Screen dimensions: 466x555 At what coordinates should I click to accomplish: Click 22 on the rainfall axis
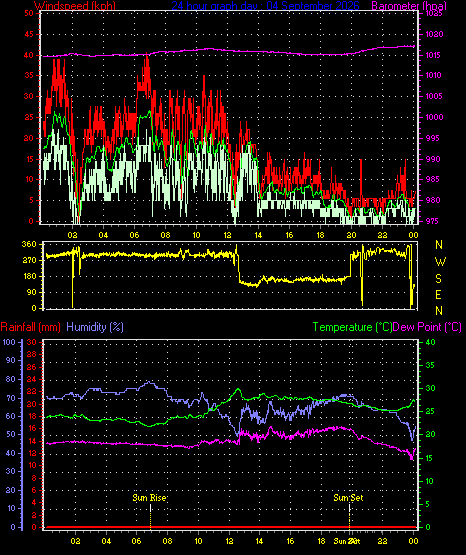pos(32,391)
